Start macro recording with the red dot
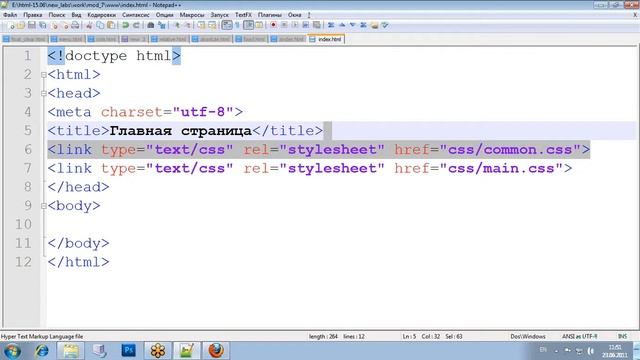This screenshot has height=360, width=640. point(273,25)
